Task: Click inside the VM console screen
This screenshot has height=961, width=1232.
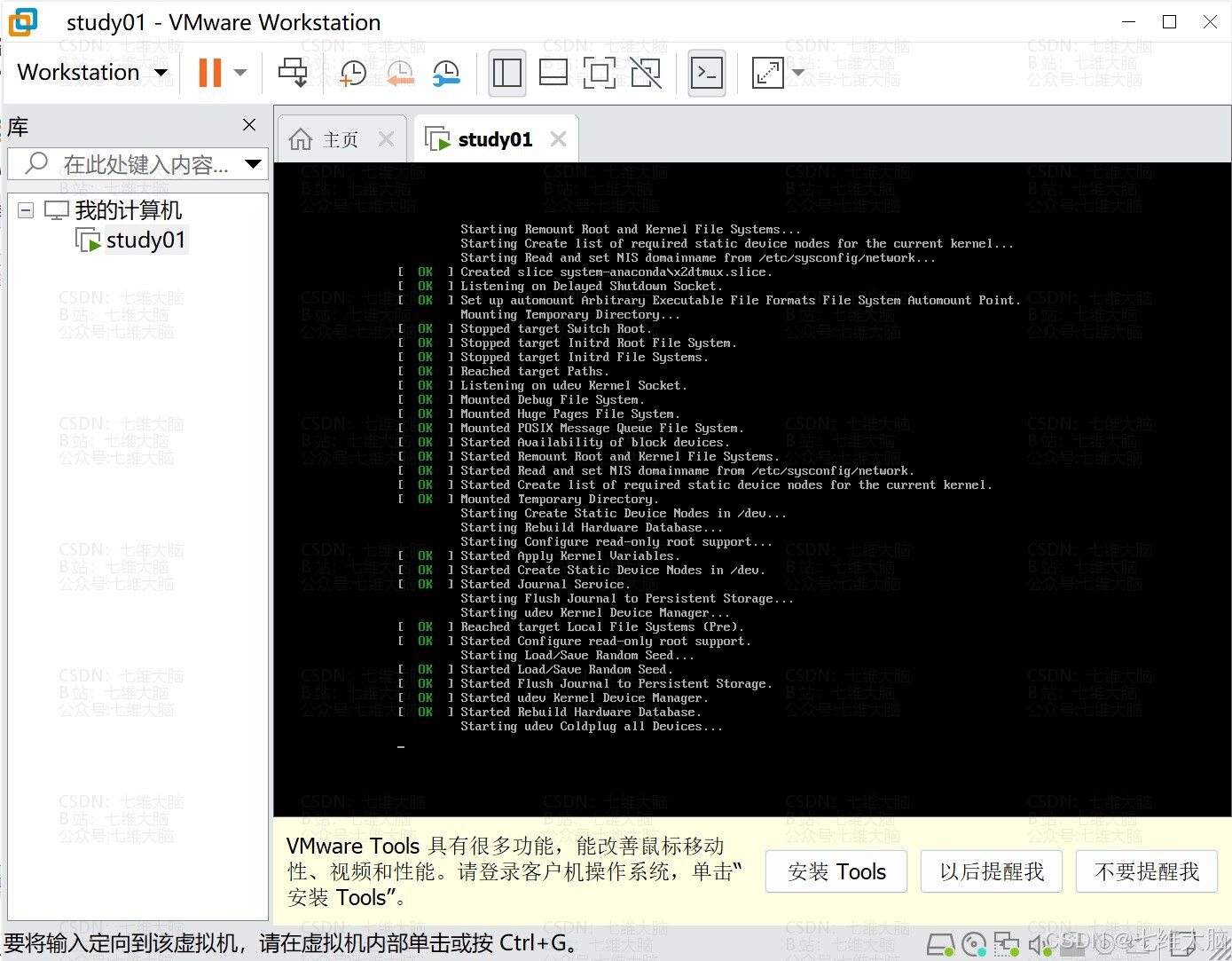Action: click(x=752, y=489)
